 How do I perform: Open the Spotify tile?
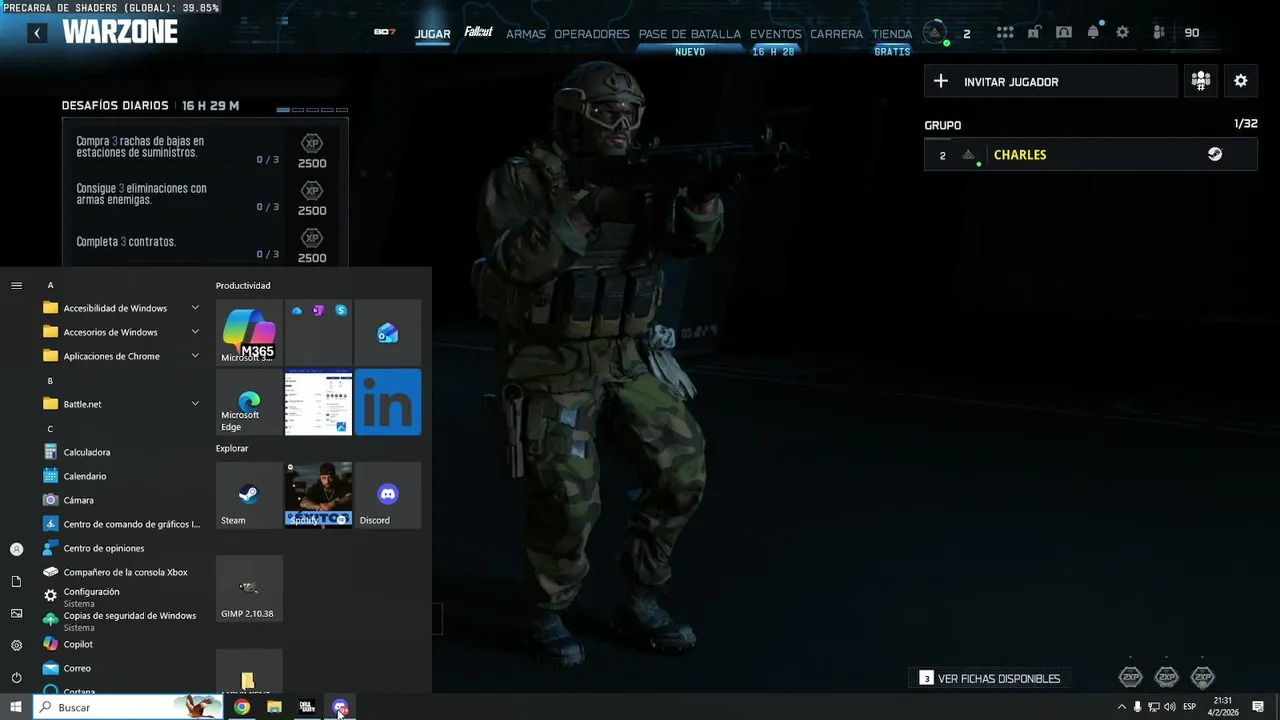coord(318,495)
